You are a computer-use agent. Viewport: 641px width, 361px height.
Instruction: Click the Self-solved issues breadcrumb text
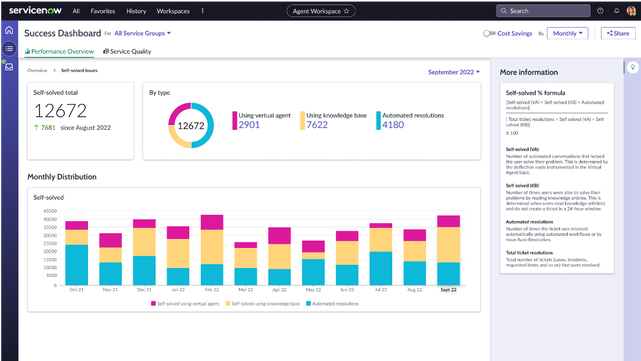click(79, 70)
